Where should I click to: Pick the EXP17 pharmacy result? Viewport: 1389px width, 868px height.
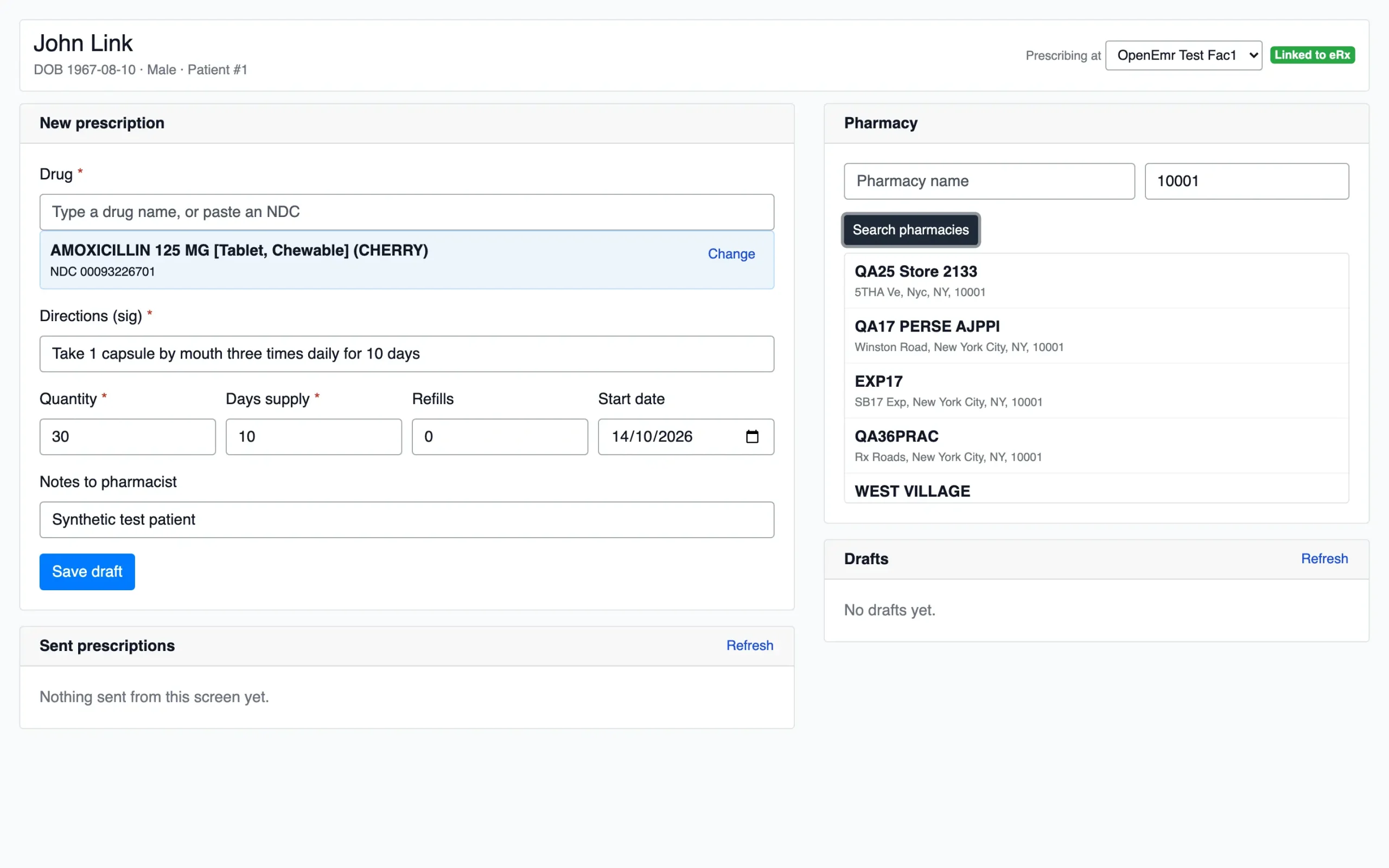1095,391
